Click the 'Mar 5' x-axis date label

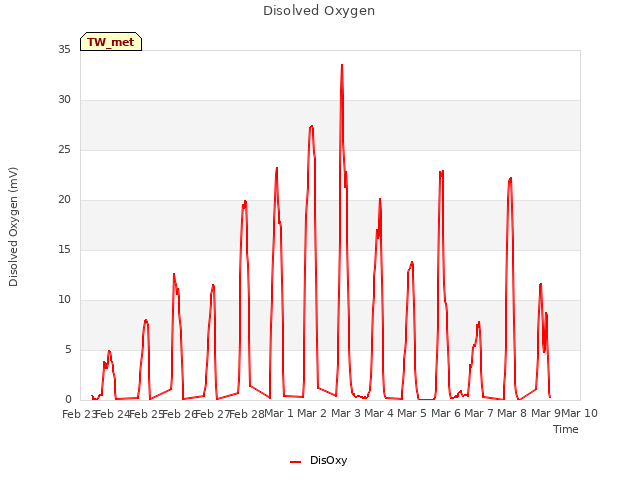point(412,413)
